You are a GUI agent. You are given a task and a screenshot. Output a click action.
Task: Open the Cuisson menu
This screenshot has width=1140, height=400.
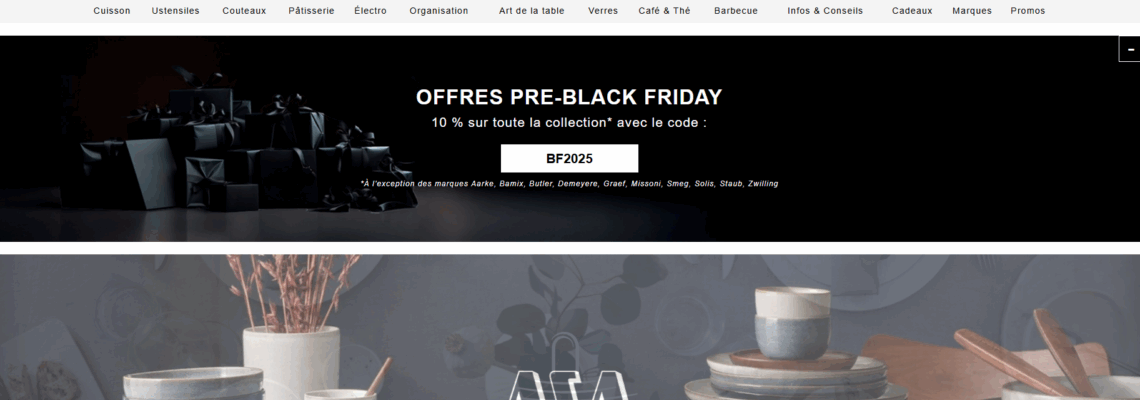112,11
